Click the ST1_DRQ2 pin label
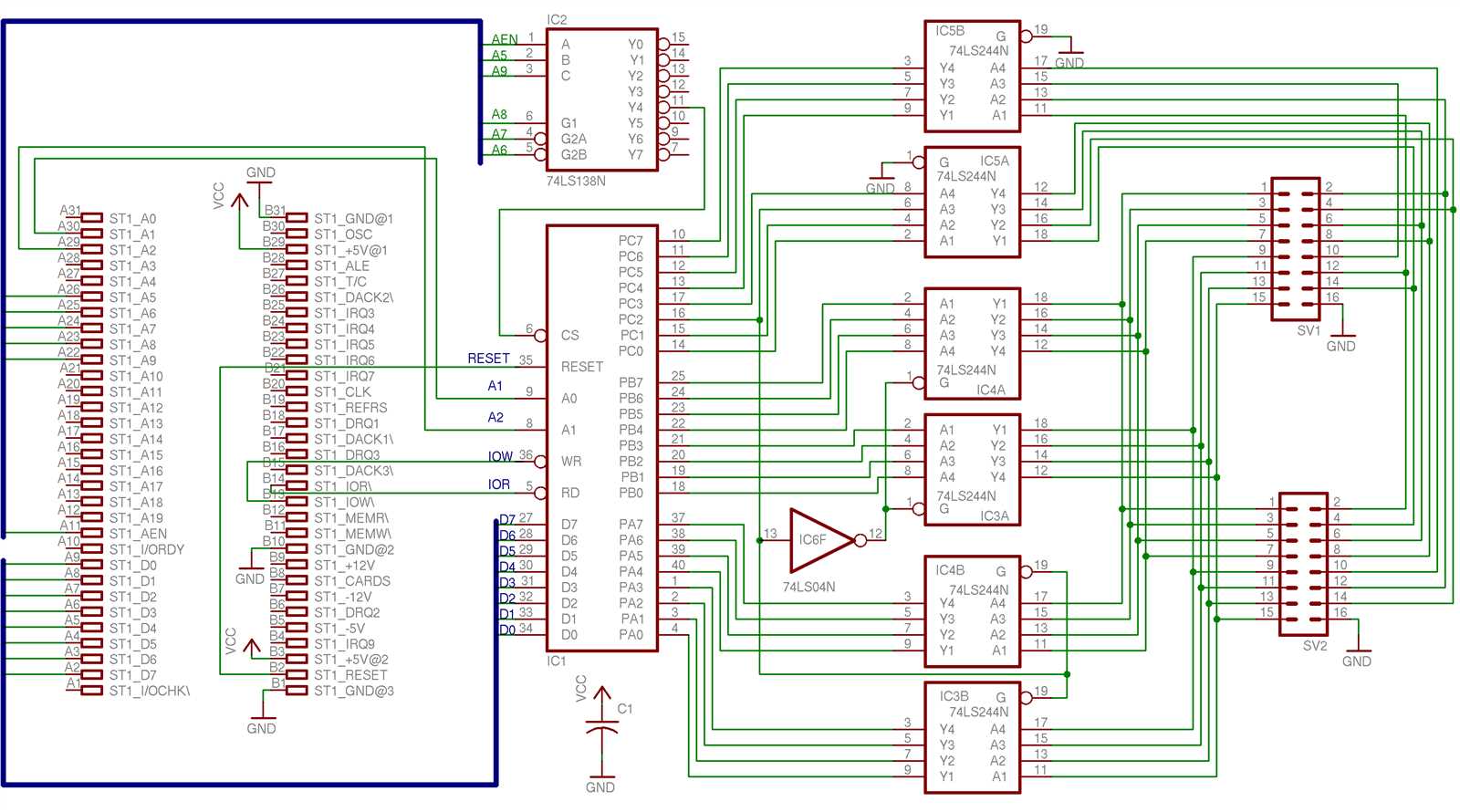1460x812 pixels. click(347, 612)
